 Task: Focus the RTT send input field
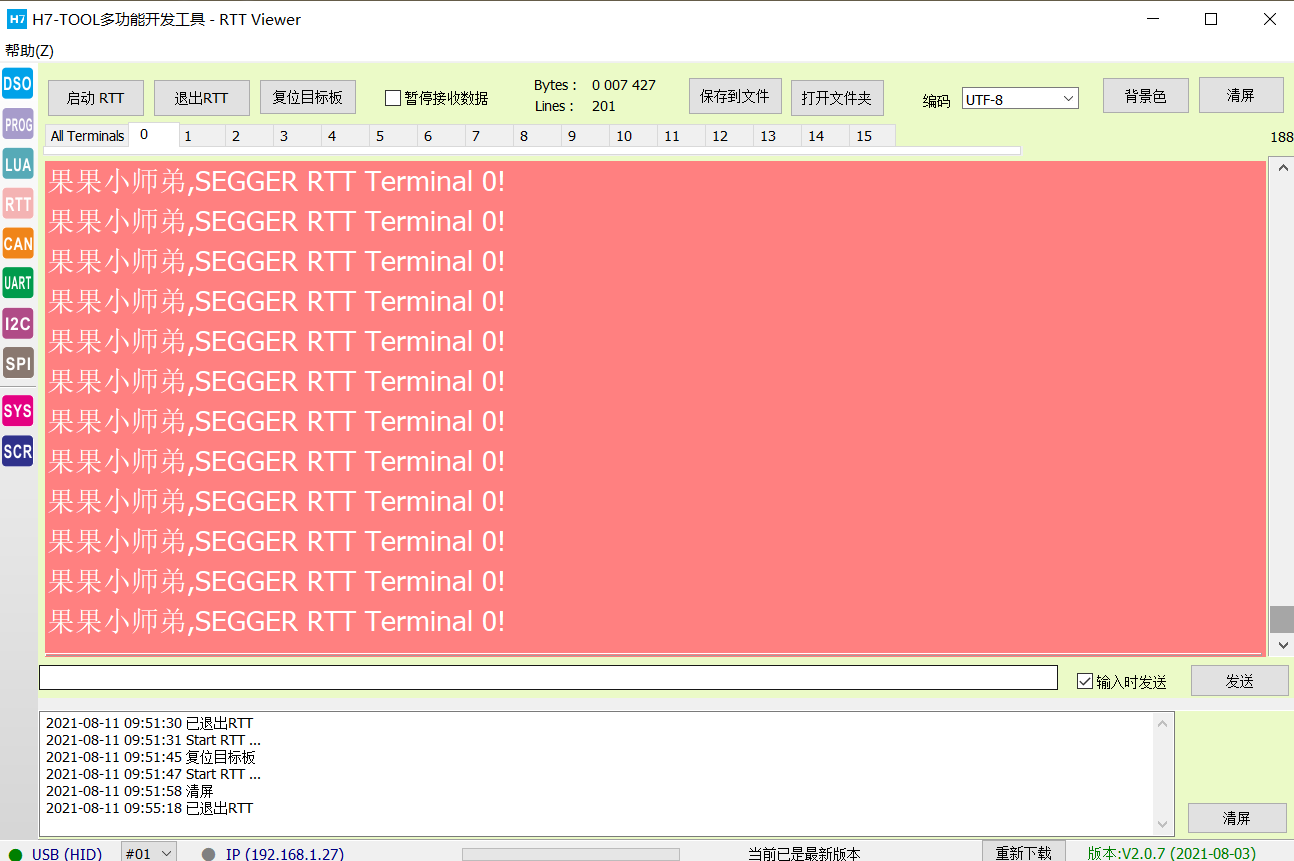(548, 677)
